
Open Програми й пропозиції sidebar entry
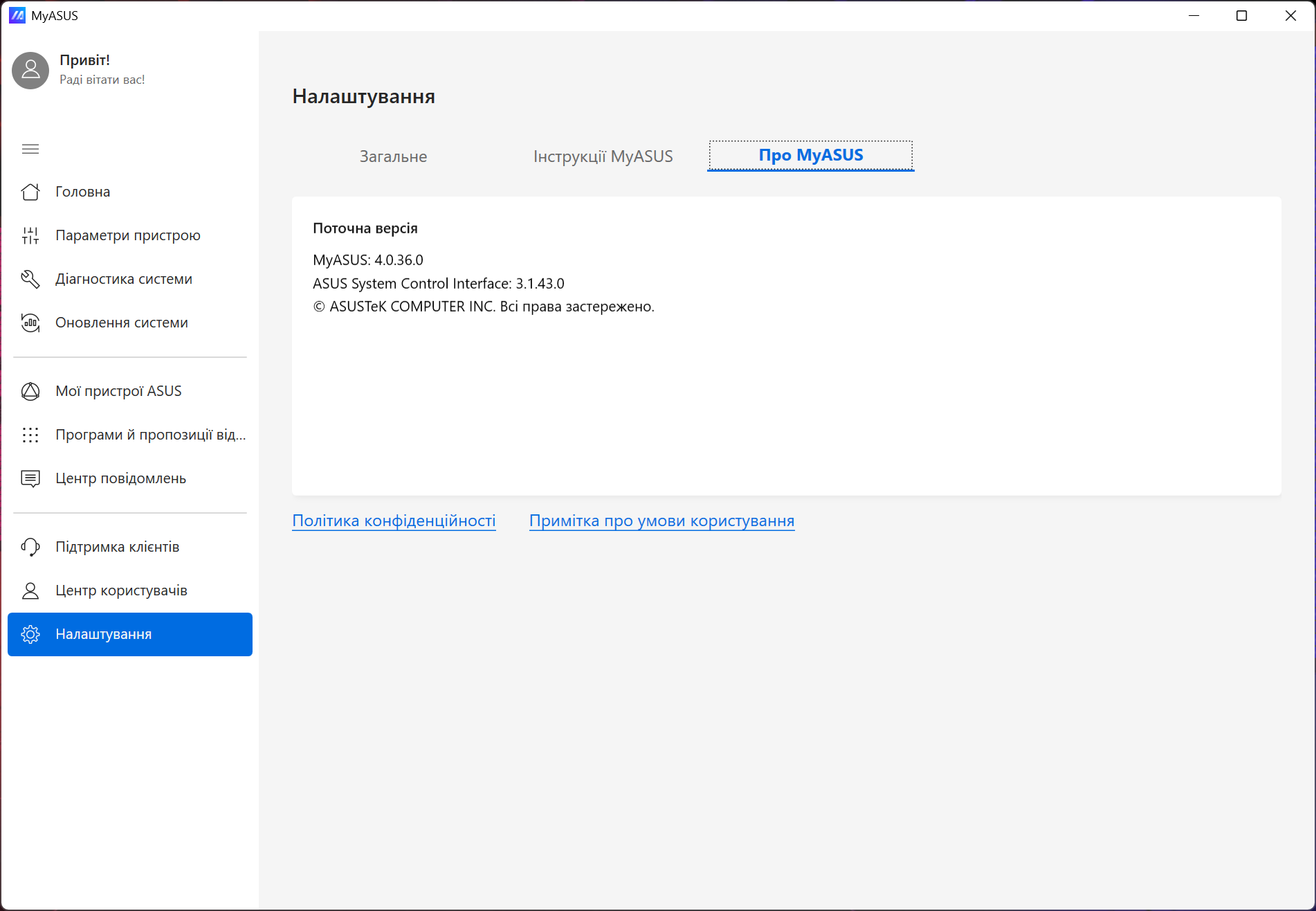click(130, 435)
